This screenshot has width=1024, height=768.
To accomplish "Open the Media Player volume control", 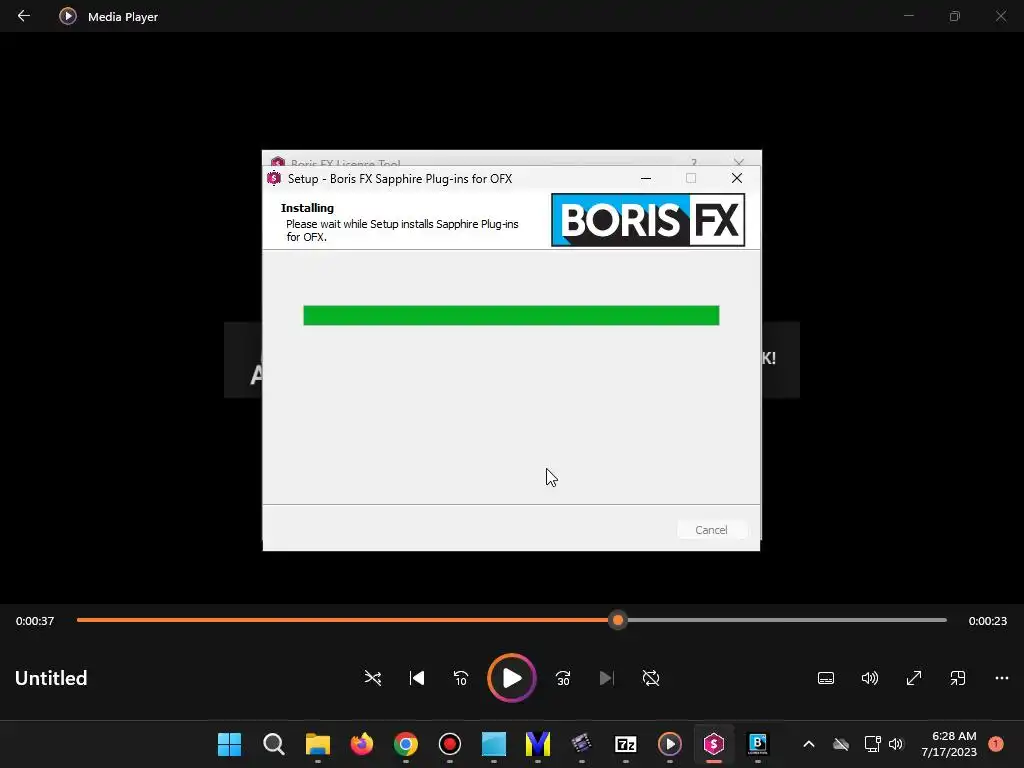I will [x=870, y=678].
